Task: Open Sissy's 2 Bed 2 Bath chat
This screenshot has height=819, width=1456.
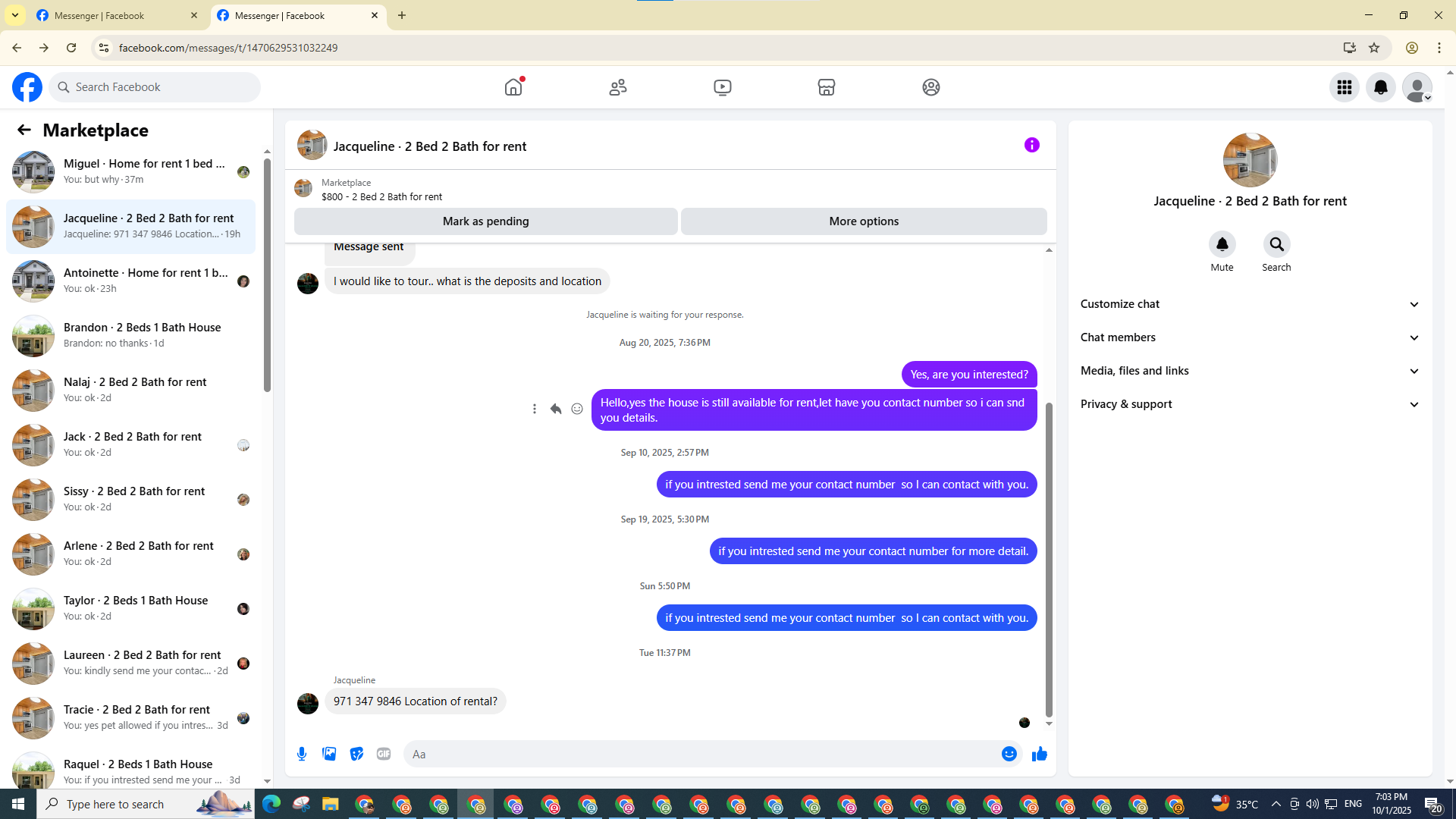Action: (x=130, y=499)
